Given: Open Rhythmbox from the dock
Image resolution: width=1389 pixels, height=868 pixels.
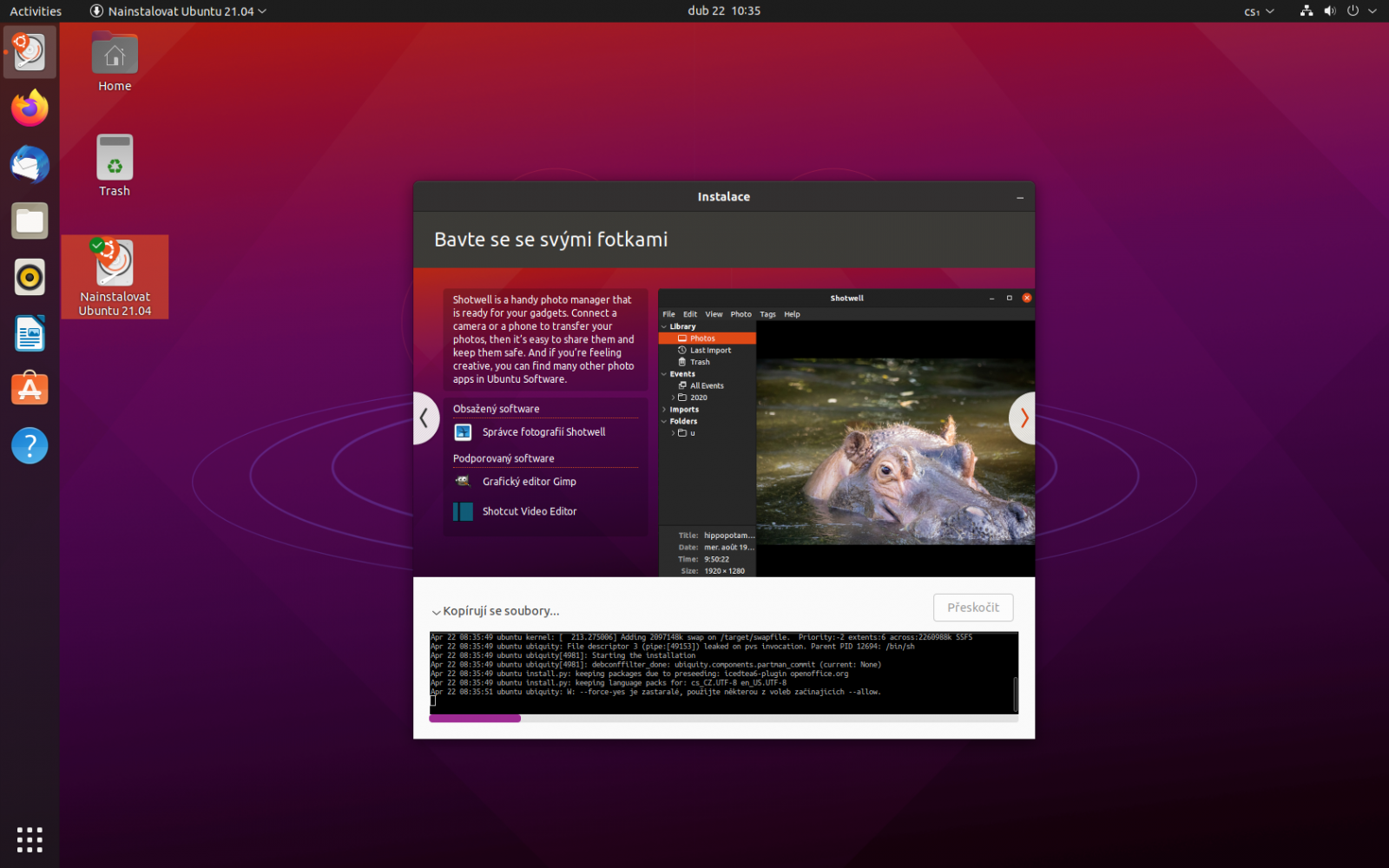Looking at the screenshot, I should point(29,277).
